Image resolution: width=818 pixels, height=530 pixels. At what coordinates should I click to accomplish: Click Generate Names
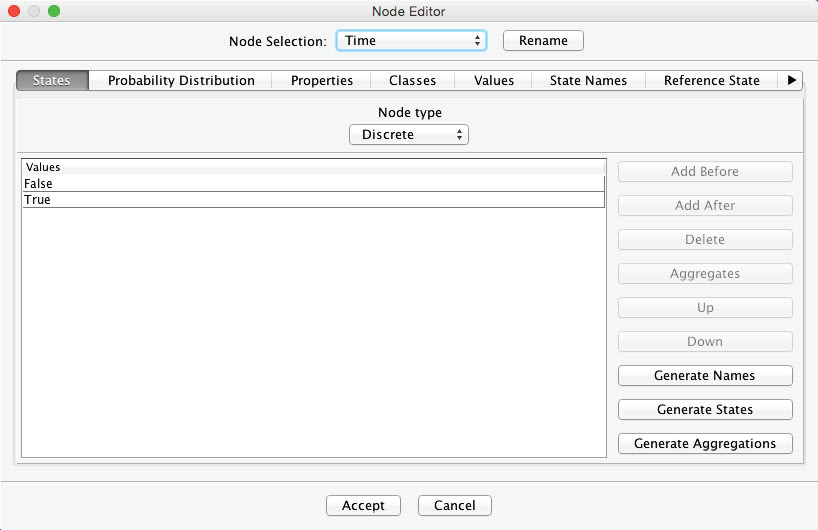[705, 376]
